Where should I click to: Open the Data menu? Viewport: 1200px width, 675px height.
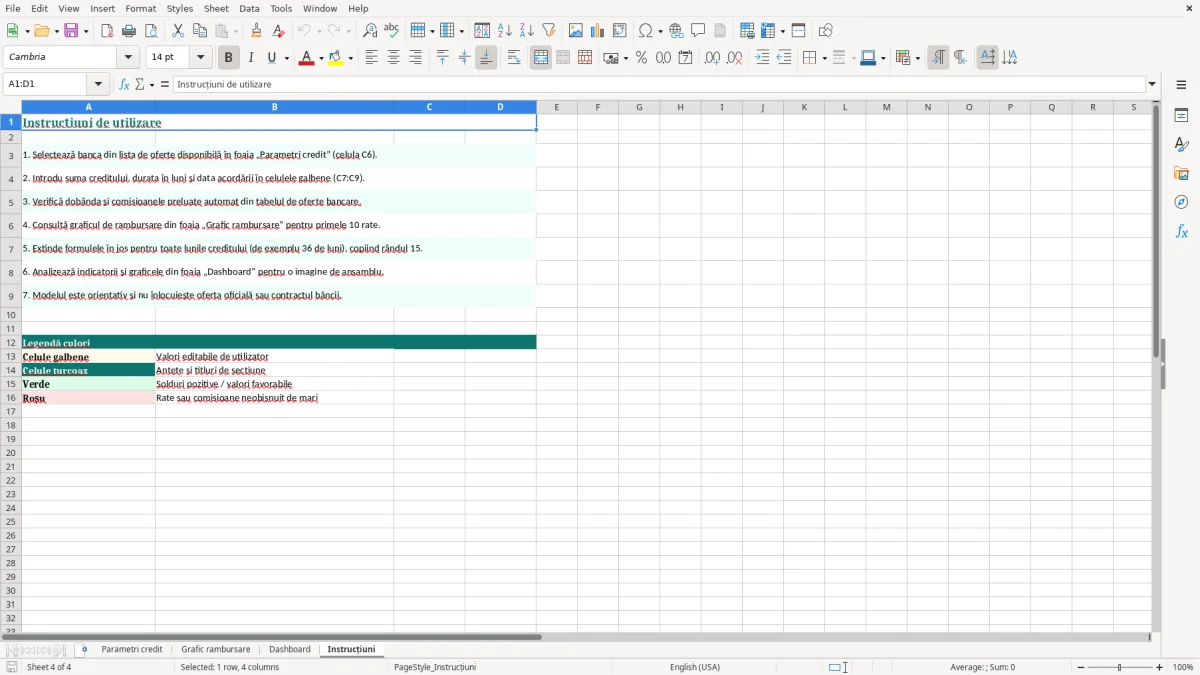249,8
